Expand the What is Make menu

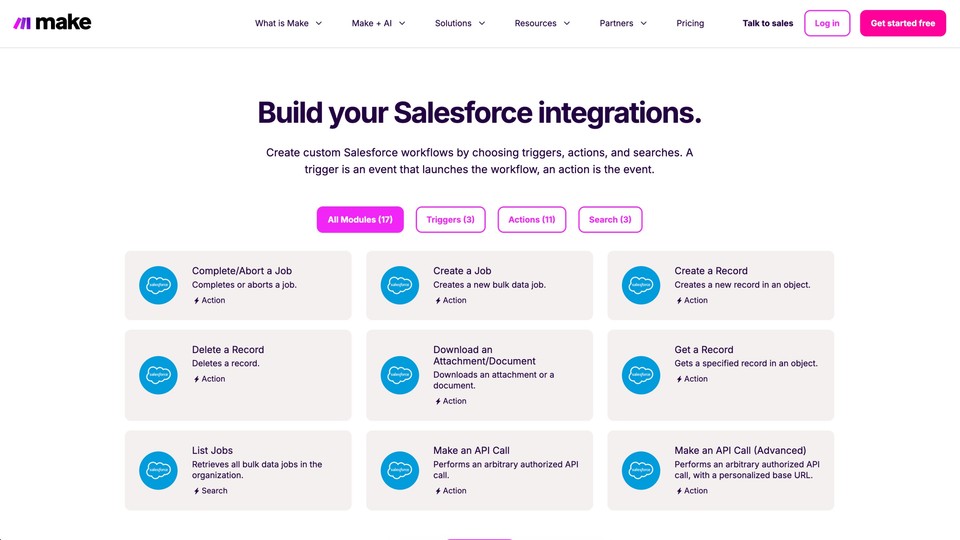tap(288, 23)
